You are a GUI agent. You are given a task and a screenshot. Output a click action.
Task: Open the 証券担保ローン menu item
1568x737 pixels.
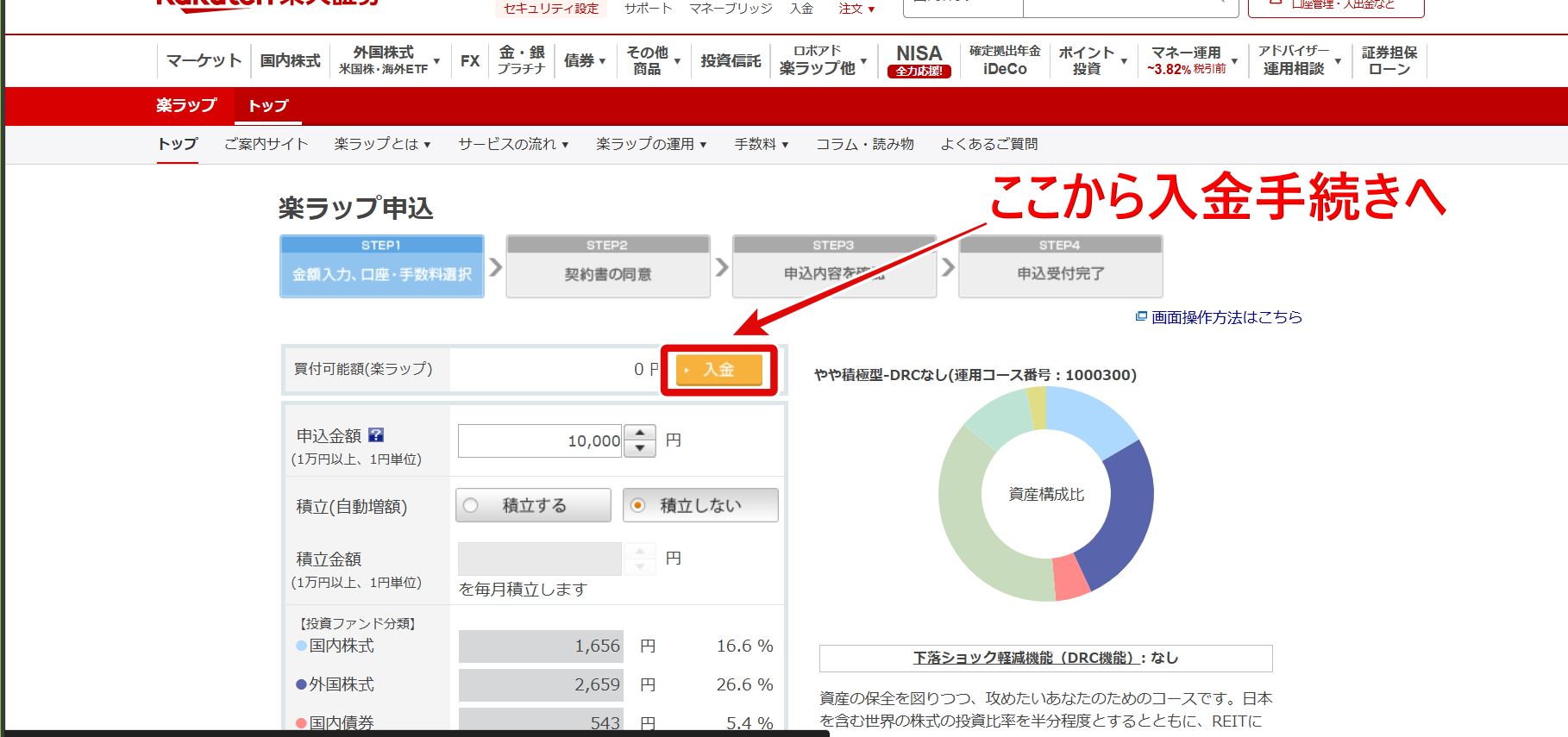pos(1389,60)
